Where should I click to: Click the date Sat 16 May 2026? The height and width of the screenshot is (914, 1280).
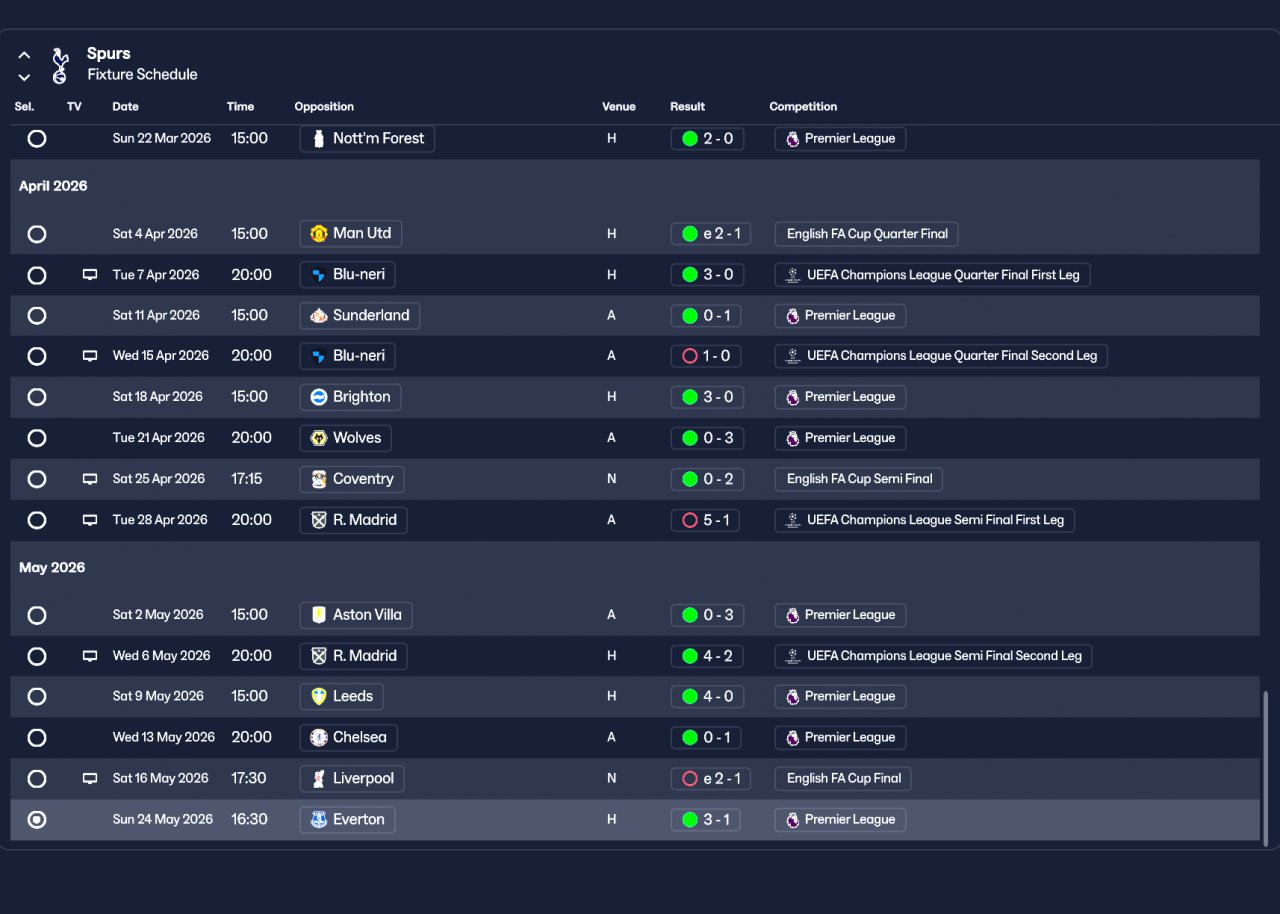coord(161,778)
